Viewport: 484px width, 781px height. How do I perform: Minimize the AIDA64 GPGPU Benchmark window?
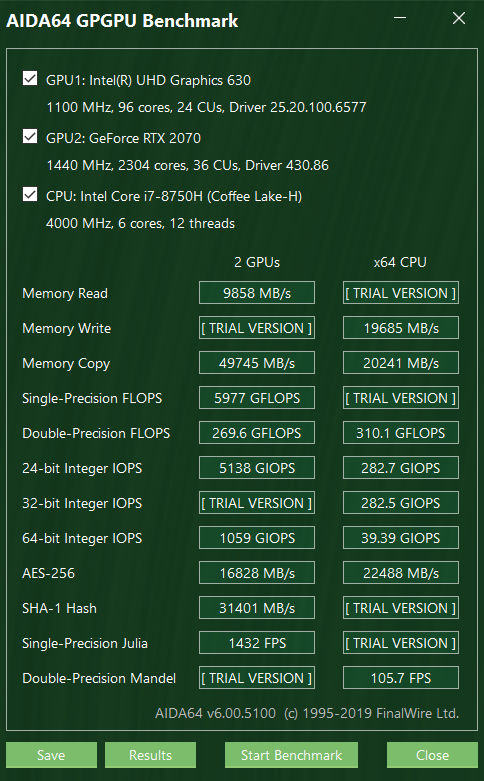tap(399, 18)
